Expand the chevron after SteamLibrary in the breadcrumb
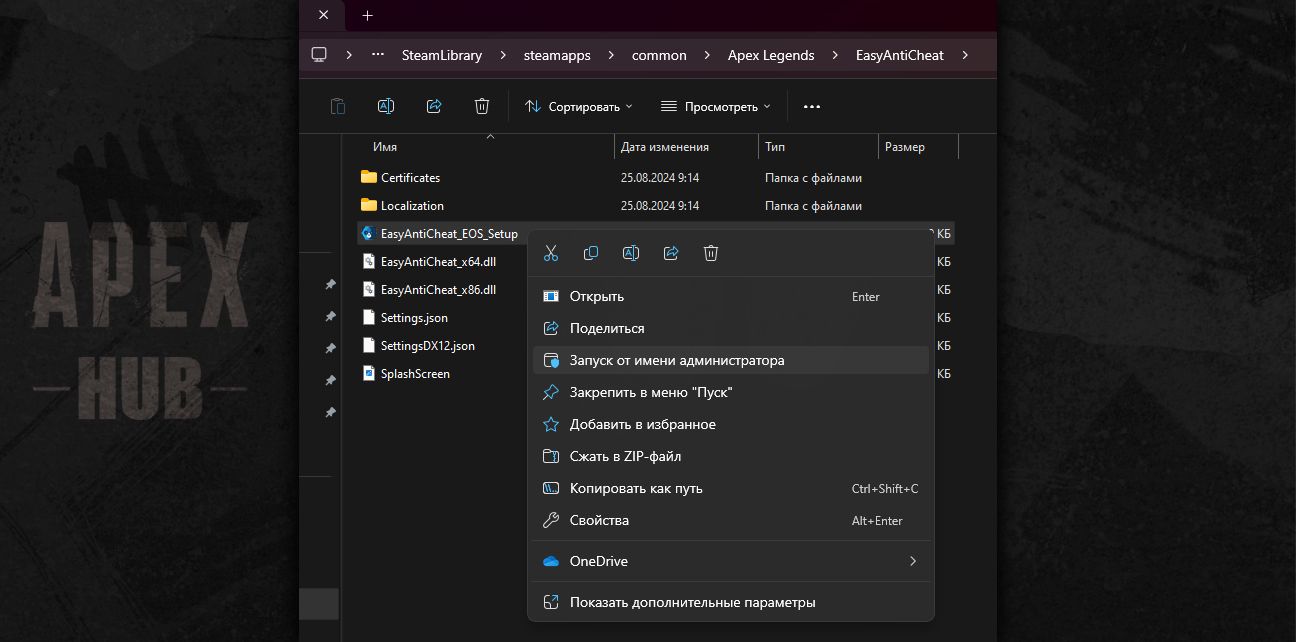Viewport: 1296px width, 642px height. click(503, 55)
